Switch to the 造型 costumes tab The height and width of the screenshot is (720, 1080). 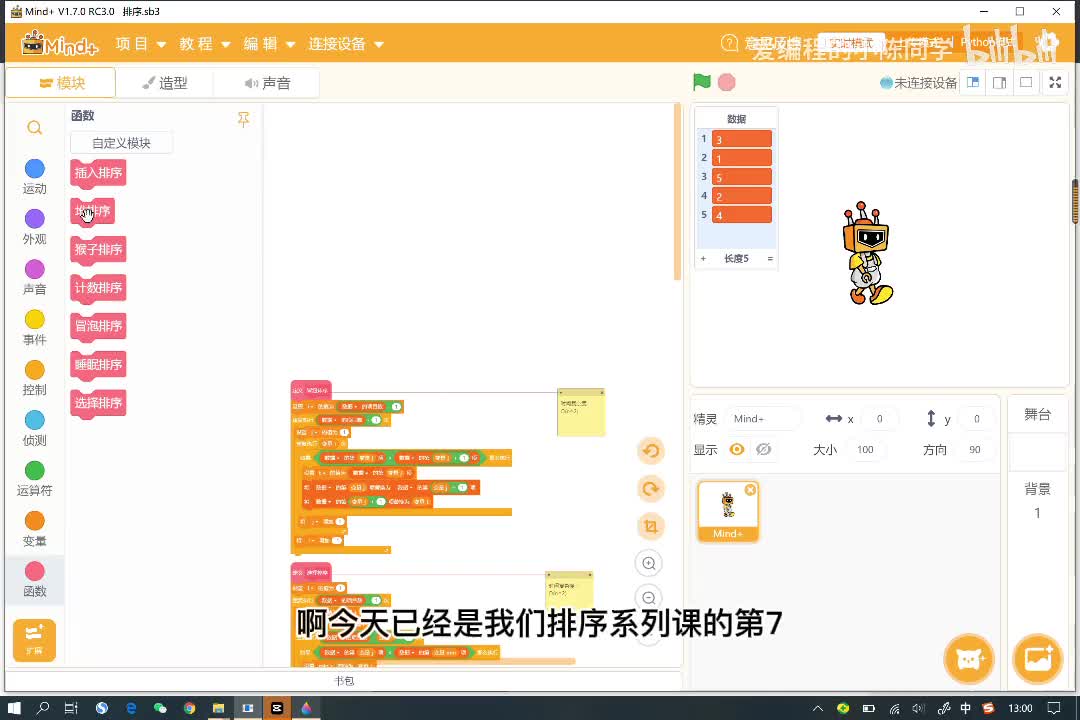(165, 83)
